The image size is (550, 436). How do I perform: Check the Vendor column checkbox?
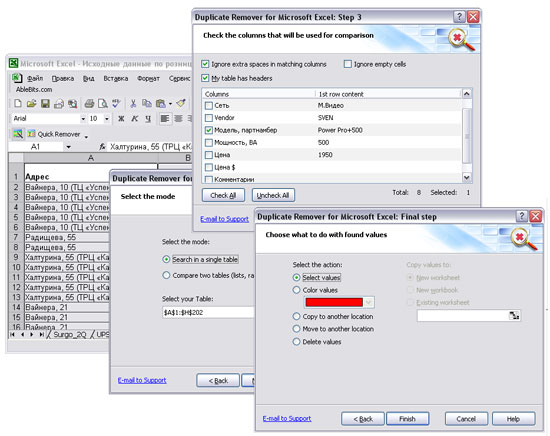pyautogui.click(x=209, y=118)
